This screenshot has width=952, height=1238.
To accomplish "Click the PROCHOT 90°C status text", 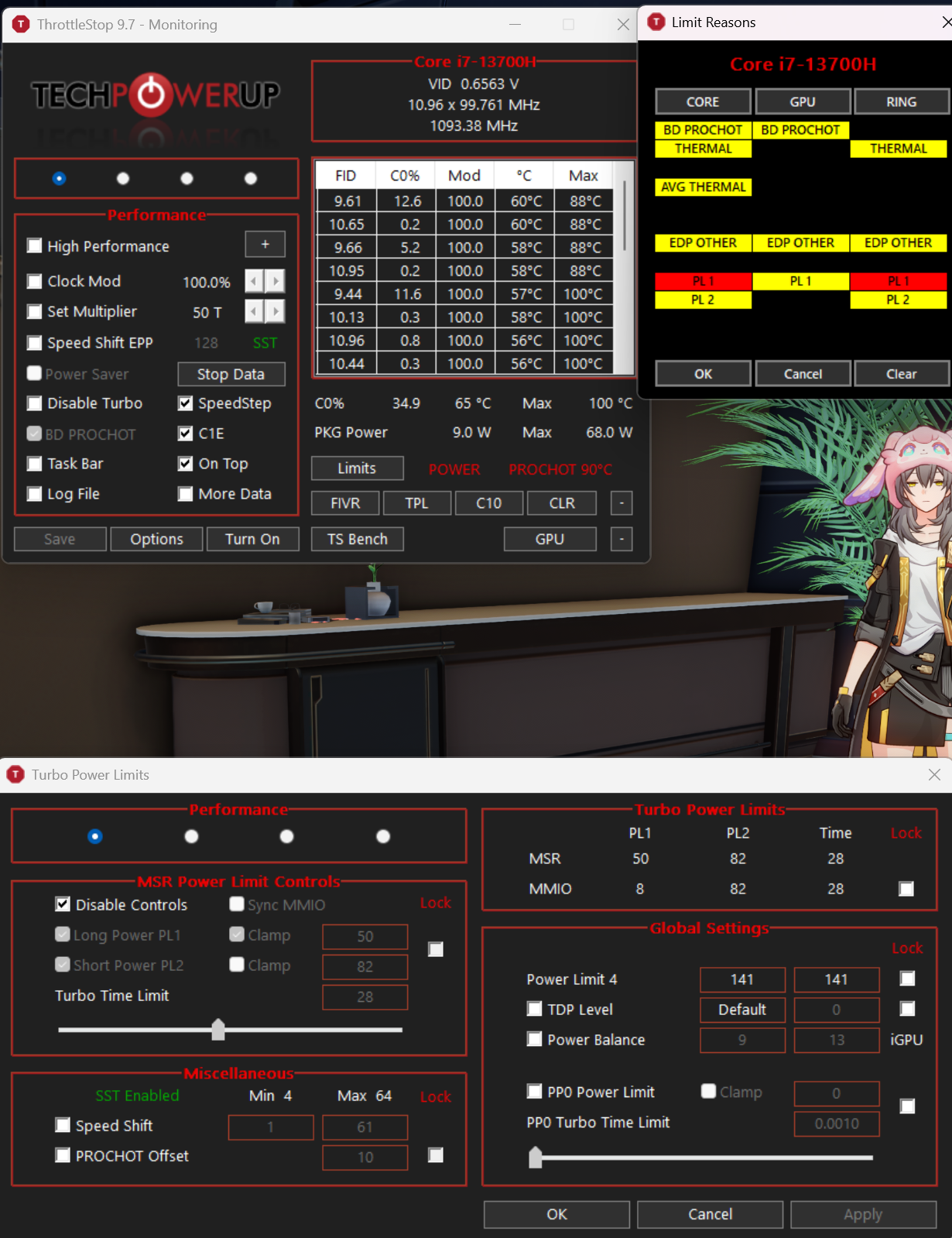I will [x=560, y=469].
